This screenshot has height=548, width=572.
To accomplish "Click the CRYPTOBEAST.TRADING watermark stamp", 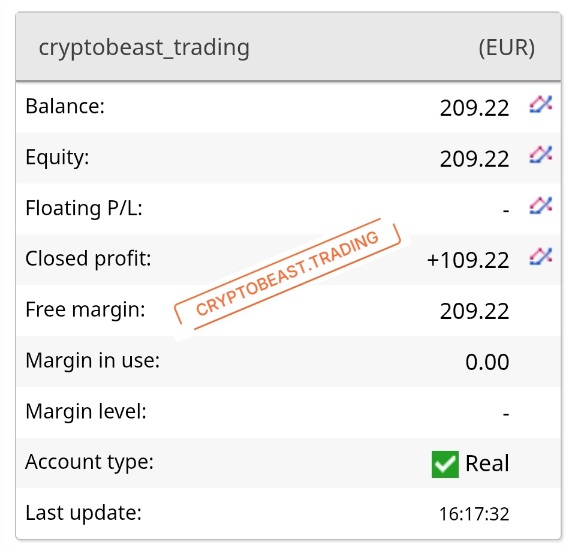I will 288,274.
